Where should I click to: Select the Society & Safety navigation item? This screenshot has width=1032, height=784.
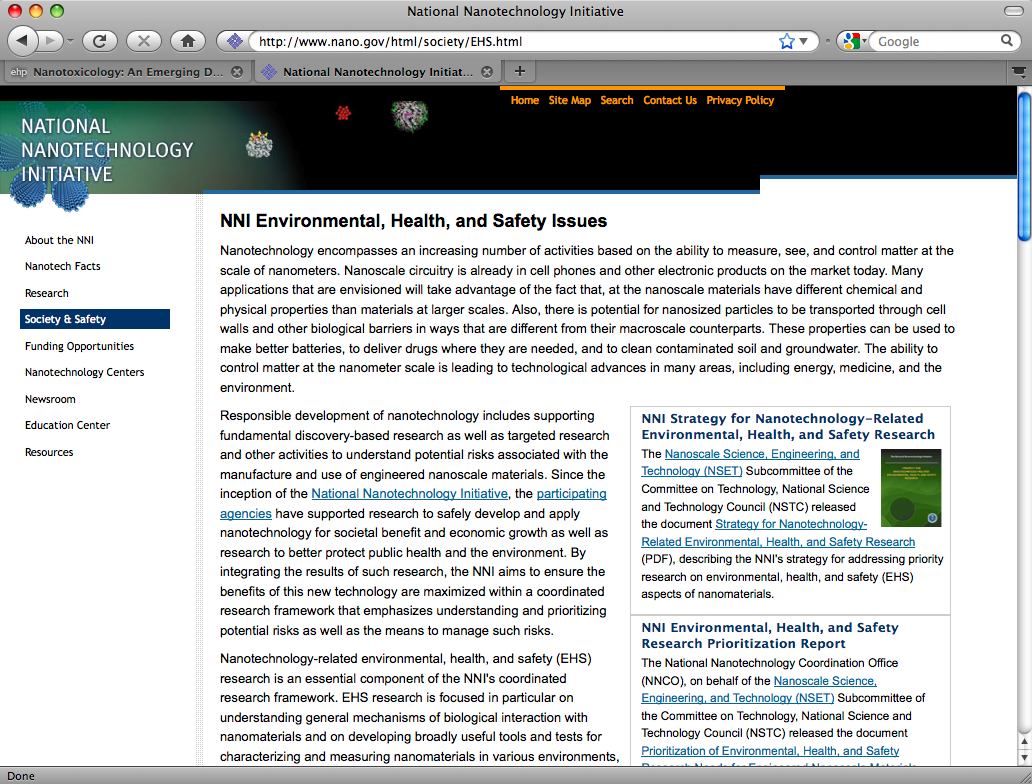[95, 319]
